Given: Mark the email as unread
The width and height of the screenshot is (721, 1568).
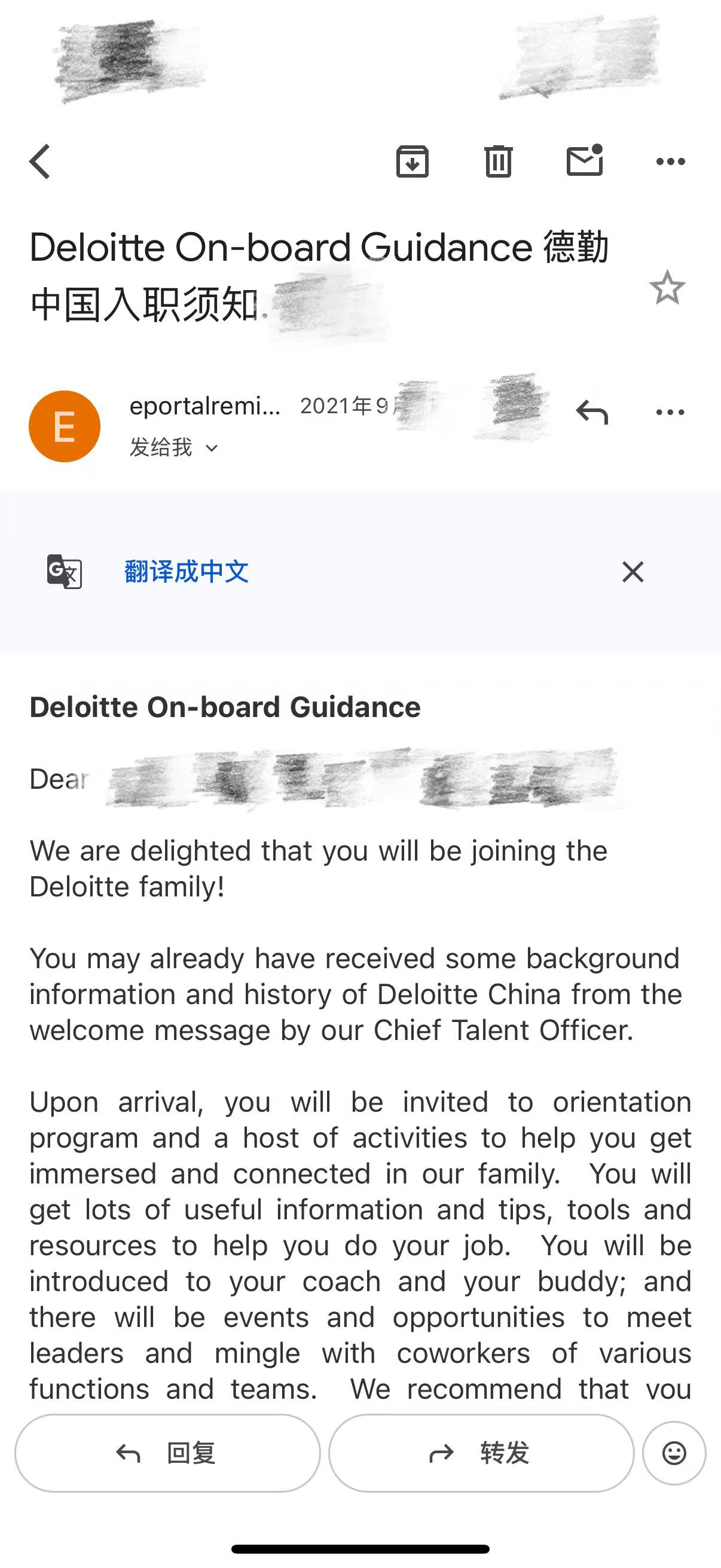Looking at the screenshot, I should click(x=584, y=161).
